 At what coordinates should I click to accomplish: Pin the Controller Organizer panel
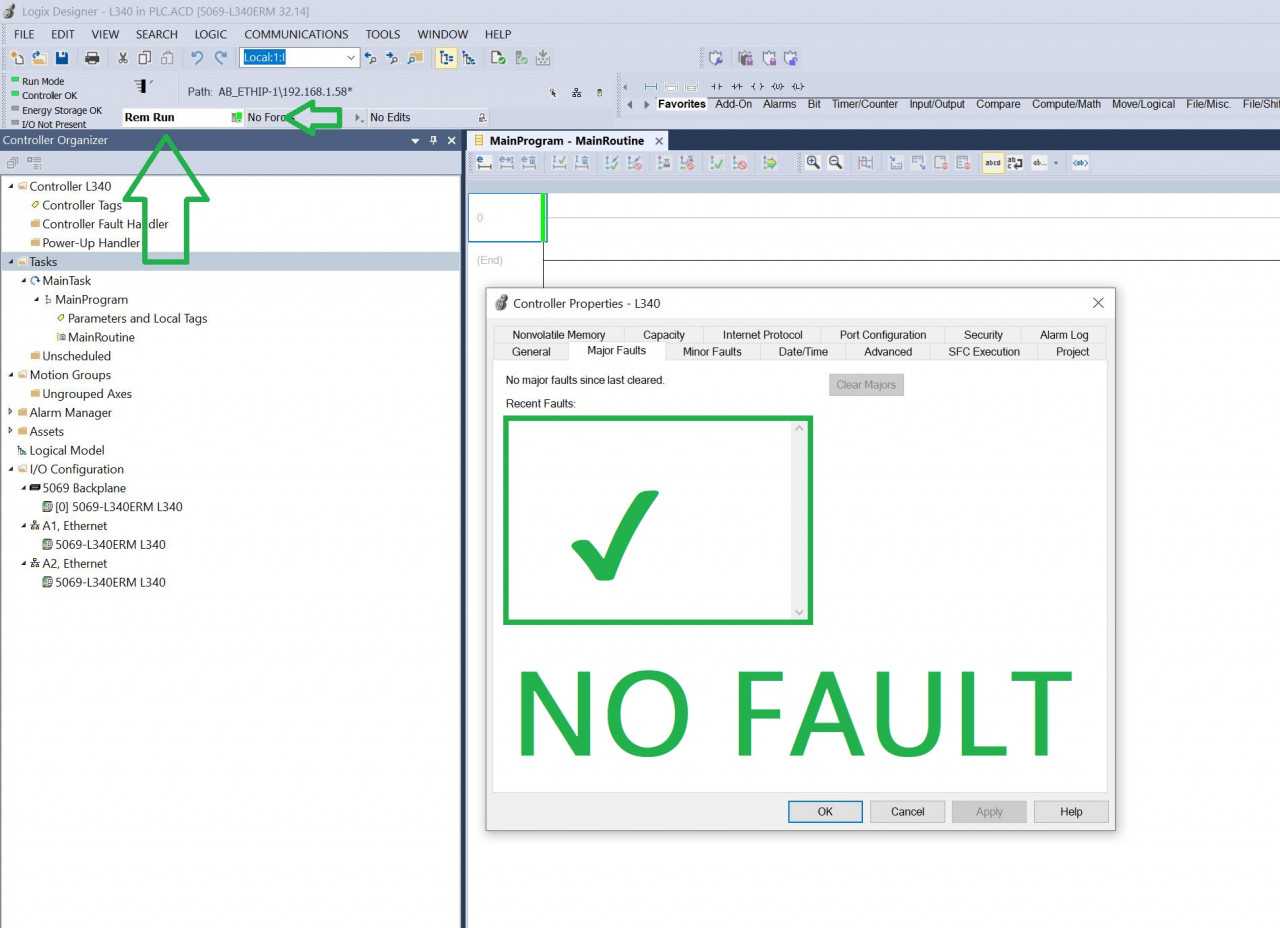(x=434, y=141)
